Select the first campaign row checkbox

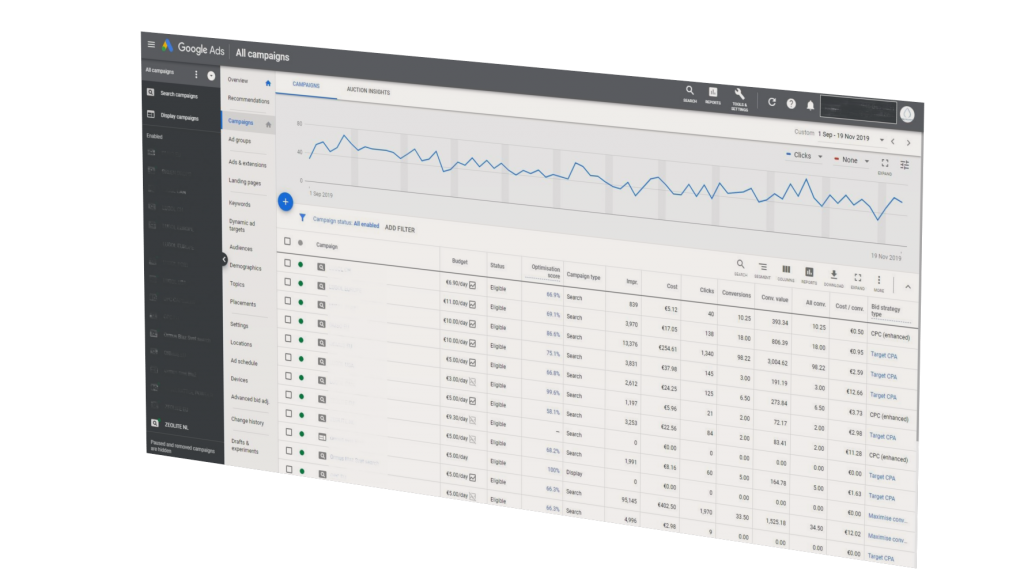pos(287,263)
